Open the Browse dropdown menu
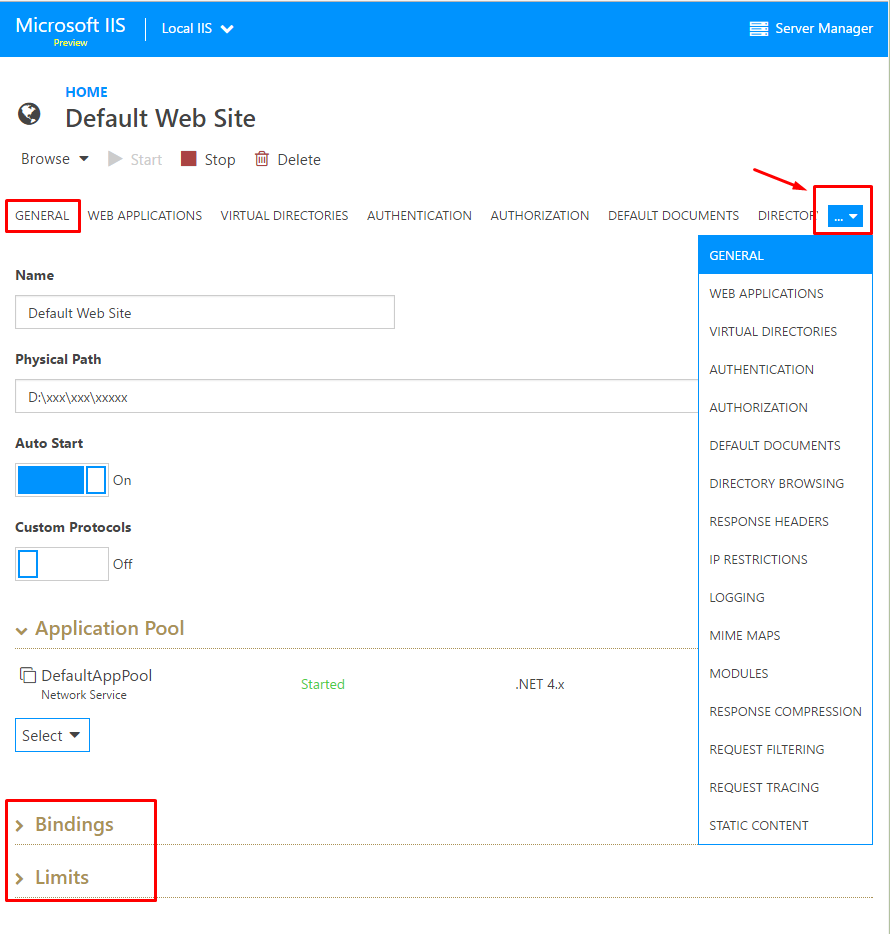The width and height of the screenshot is (890, 934). click(x=55, y=159)
